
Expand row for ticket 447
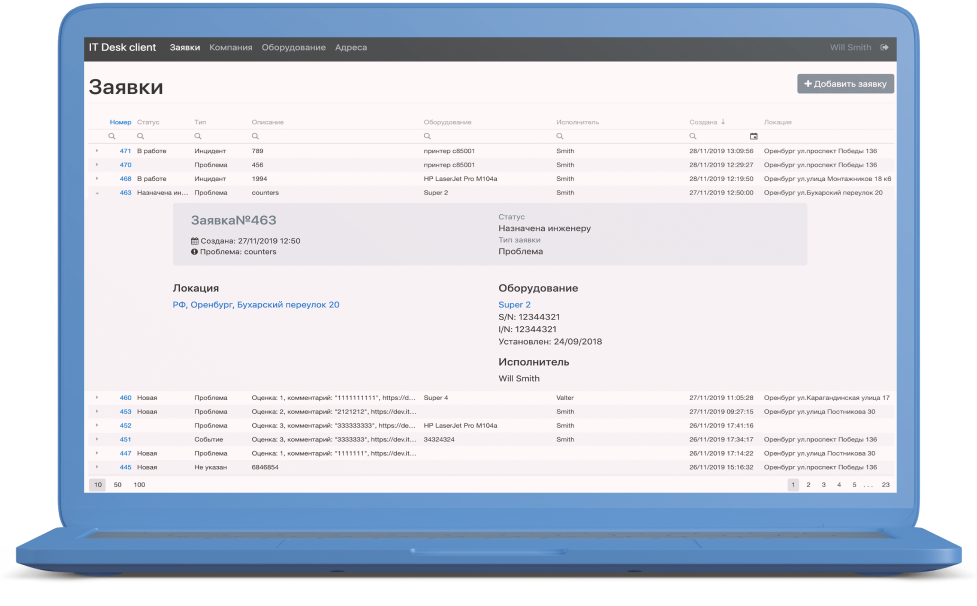pos(97,453)
